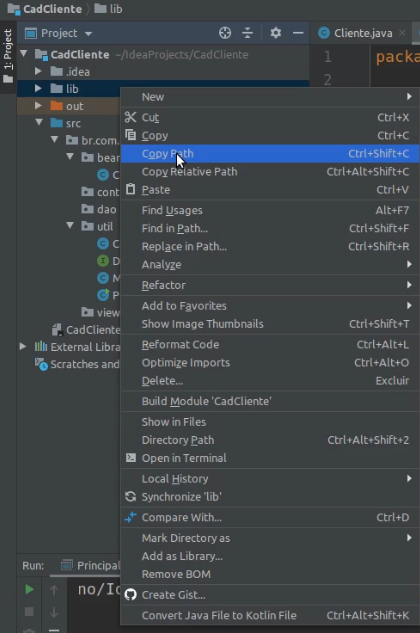Click the Stop square in Run panel

click(29, 612)
